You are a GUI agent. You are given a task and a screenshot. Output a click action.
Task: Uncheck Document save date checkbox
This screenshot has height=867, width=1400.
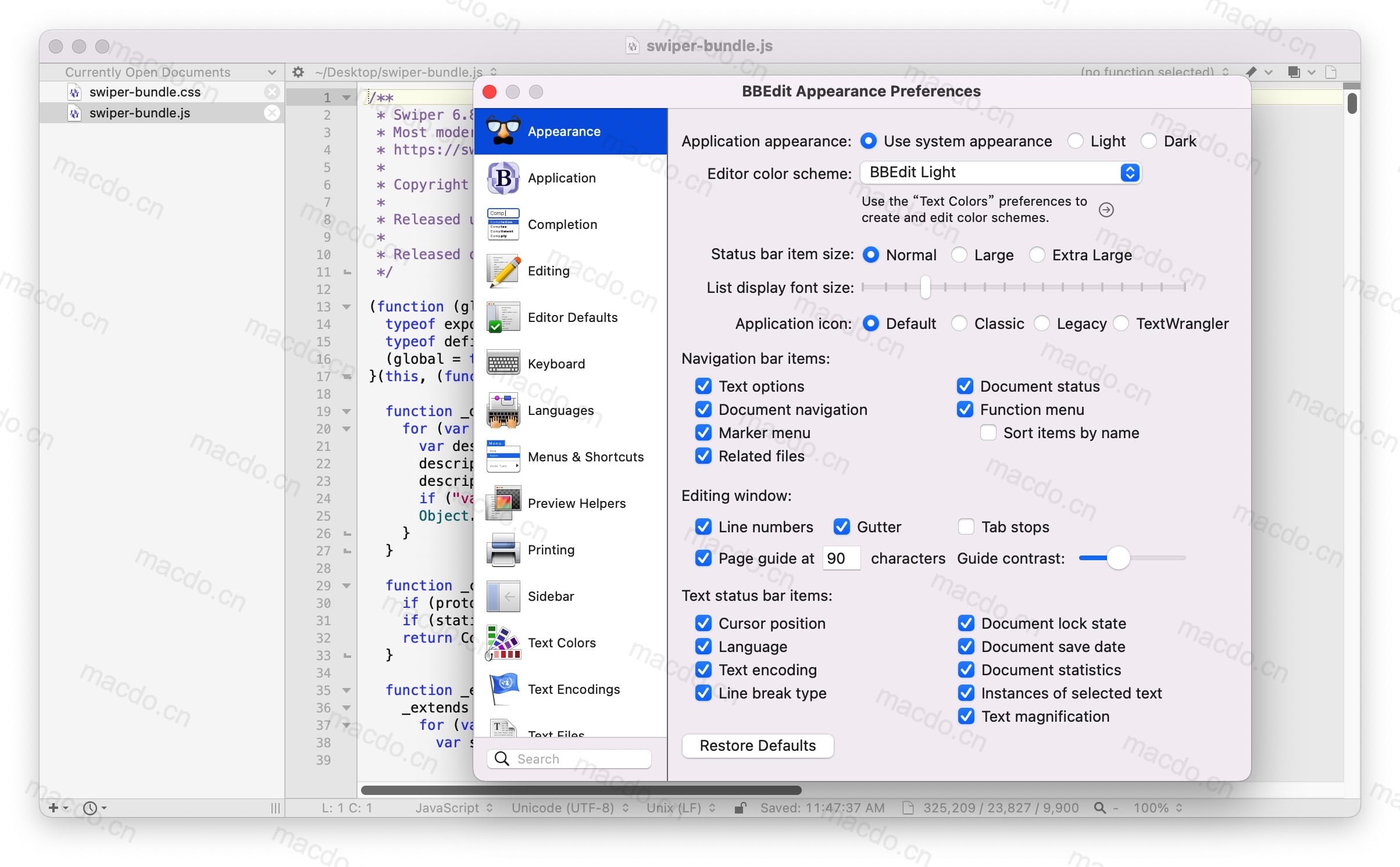[x=966, y=647]
